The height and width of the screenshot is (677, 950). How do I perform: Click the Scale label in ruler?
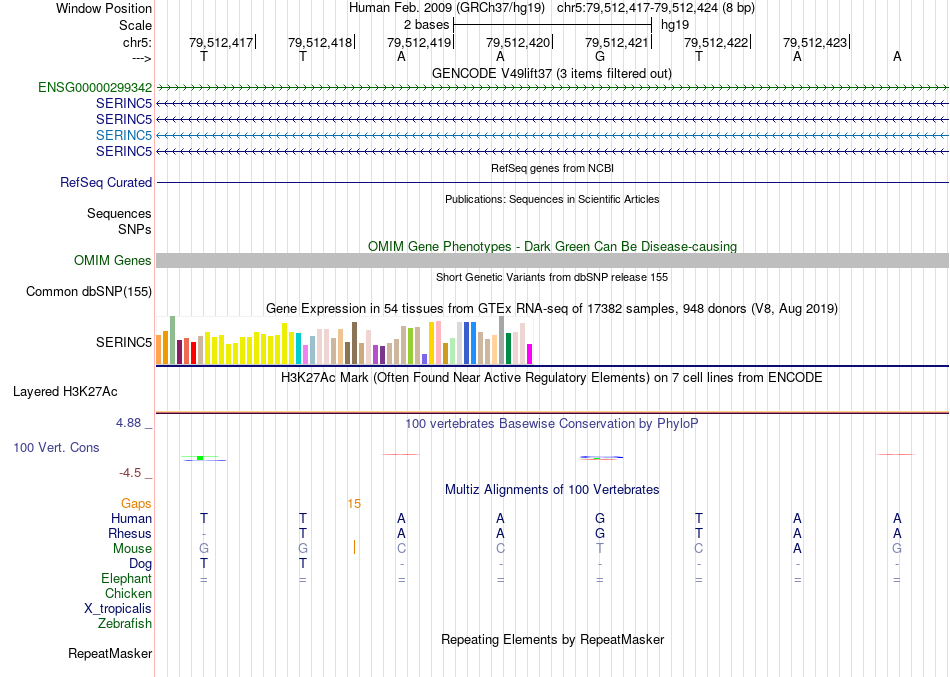(x=136, y=25)
